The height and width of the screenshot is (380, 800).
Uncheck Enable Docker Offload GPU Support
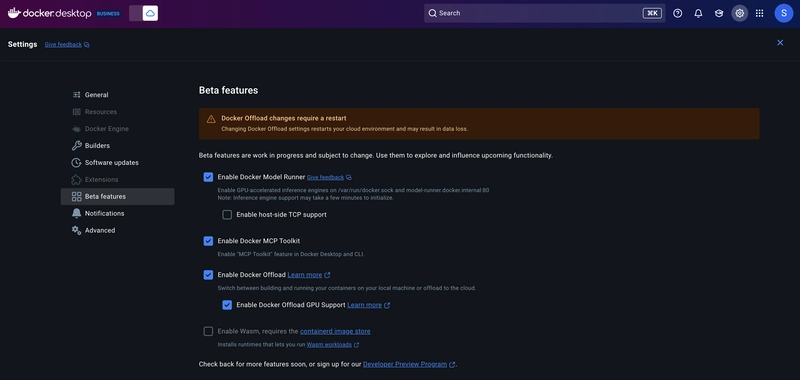click(227, 305)
